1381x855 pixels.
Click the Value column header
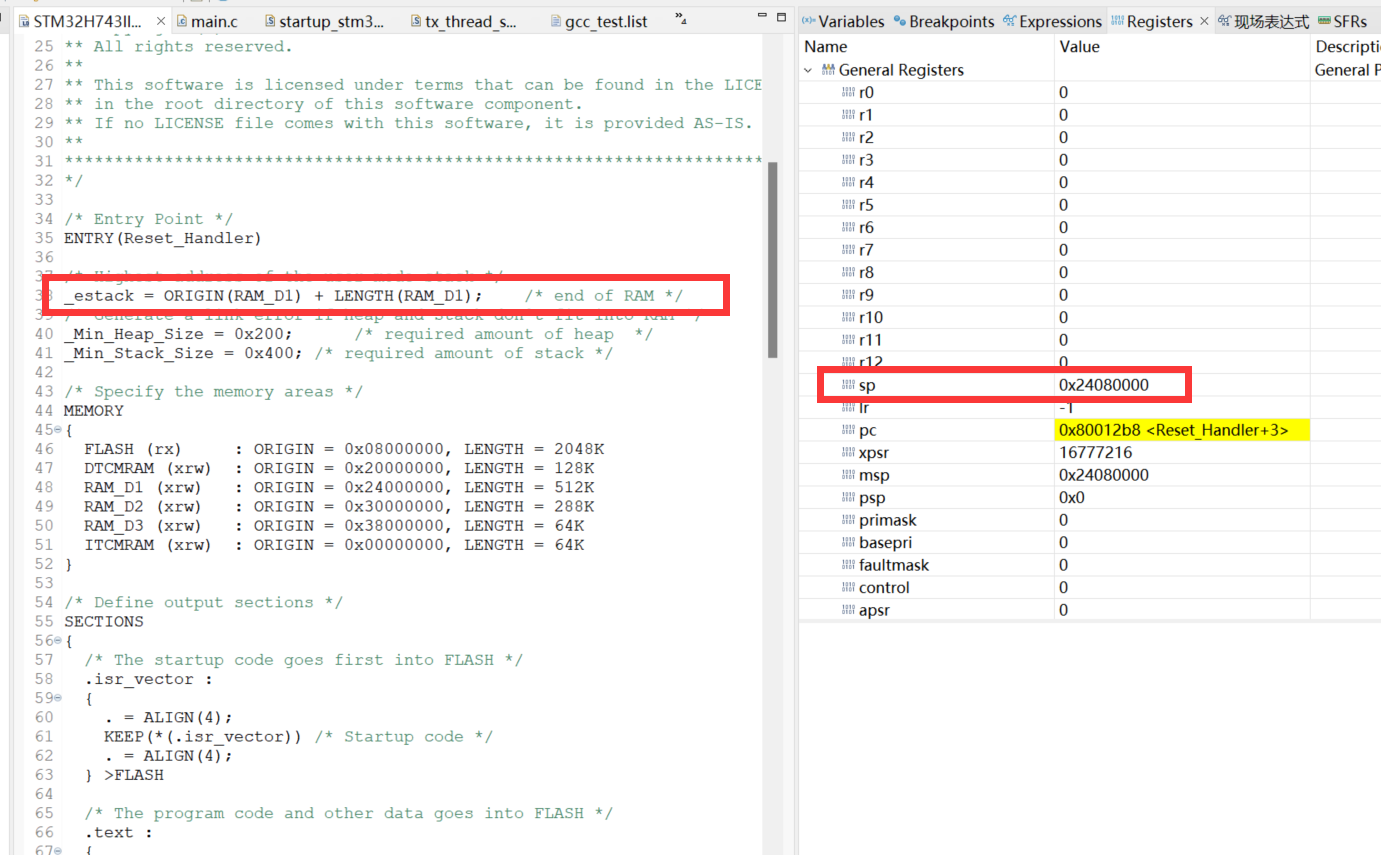click(x=1182, y=46)
